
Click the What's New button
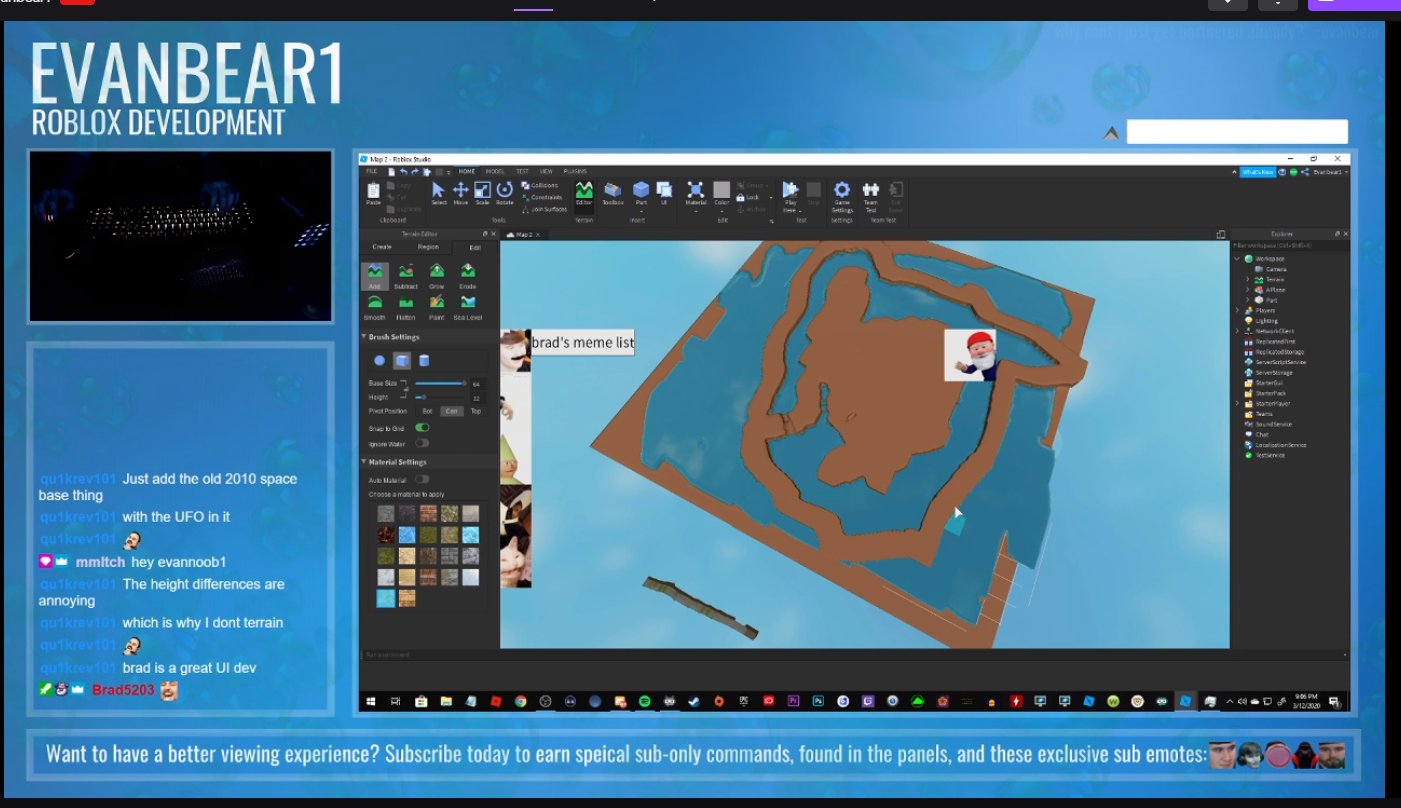tap(1257, 172)
